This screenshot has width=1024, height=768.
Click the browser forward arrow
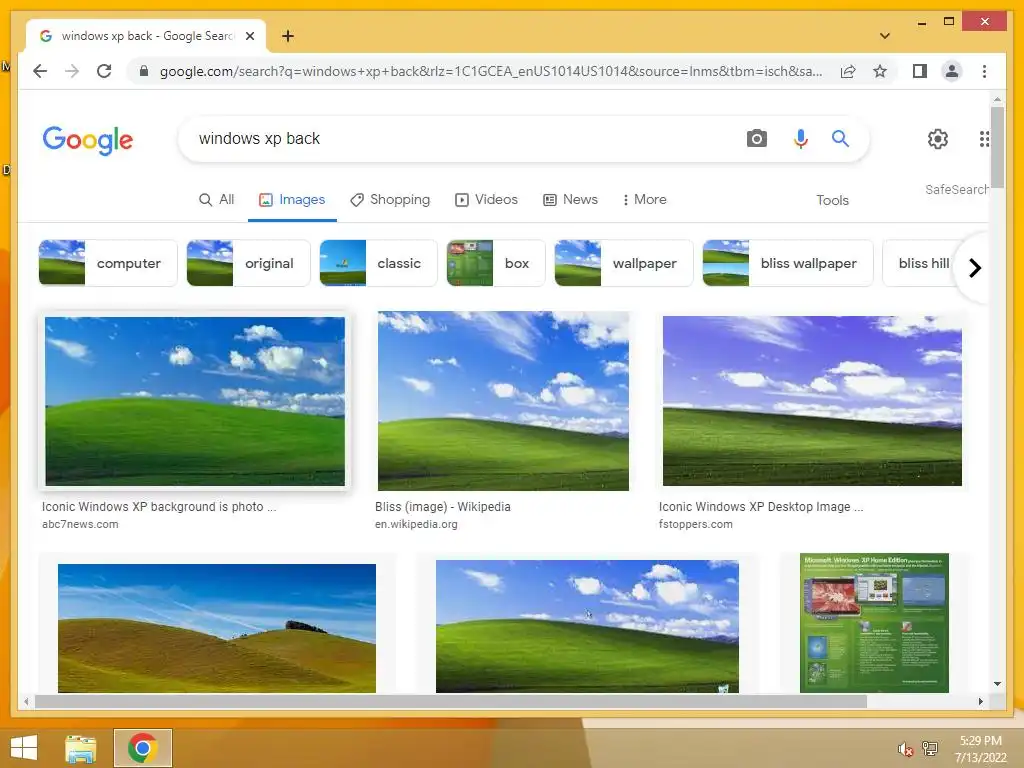coord(72,71)
